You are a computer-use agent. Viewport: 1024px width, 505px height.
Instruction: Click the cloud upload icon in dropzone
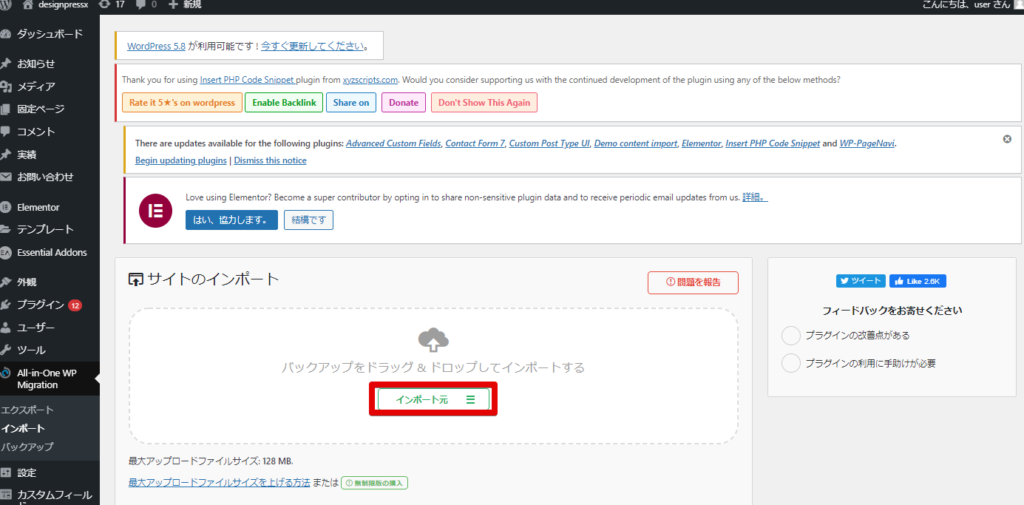click(x=433, y=341)
